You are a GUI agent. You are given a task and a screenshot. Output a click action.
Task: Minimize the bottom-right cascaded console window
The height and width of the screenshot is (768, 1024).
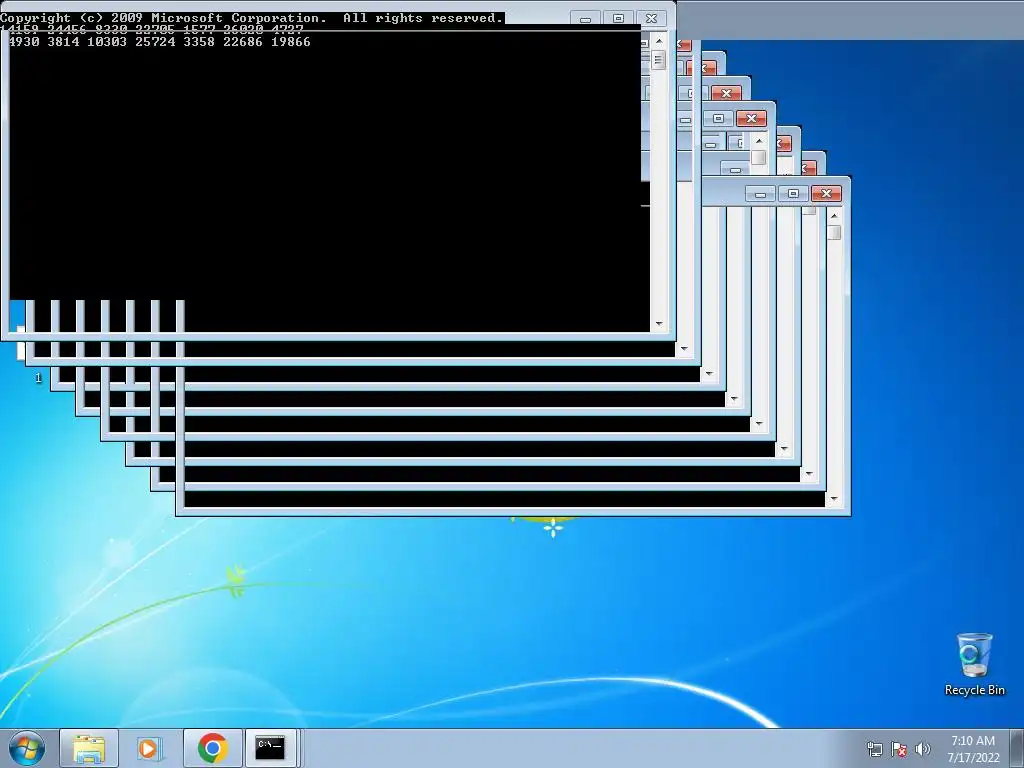[x=760, y=194]
